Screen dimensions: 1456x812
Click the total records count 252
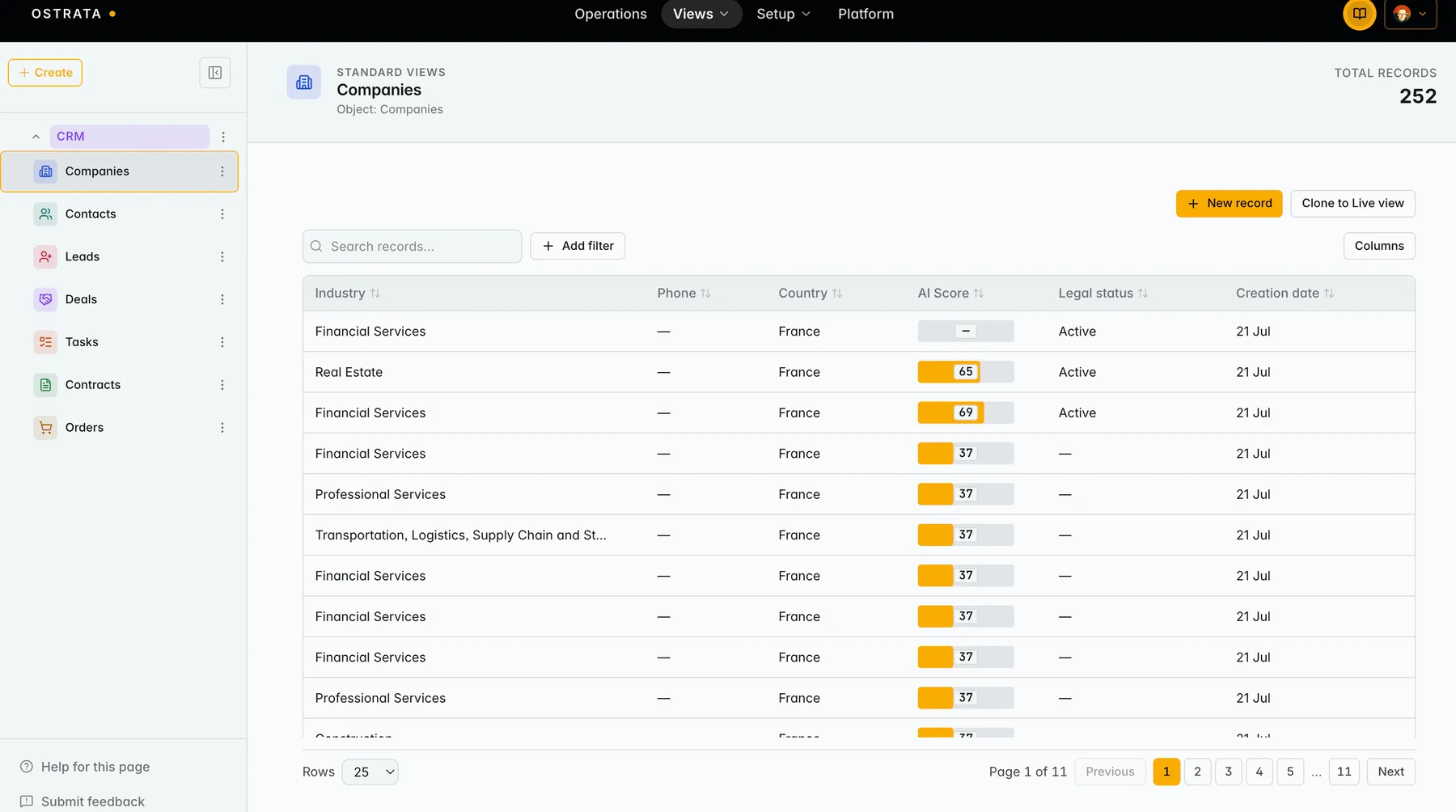coord(1418,97)
